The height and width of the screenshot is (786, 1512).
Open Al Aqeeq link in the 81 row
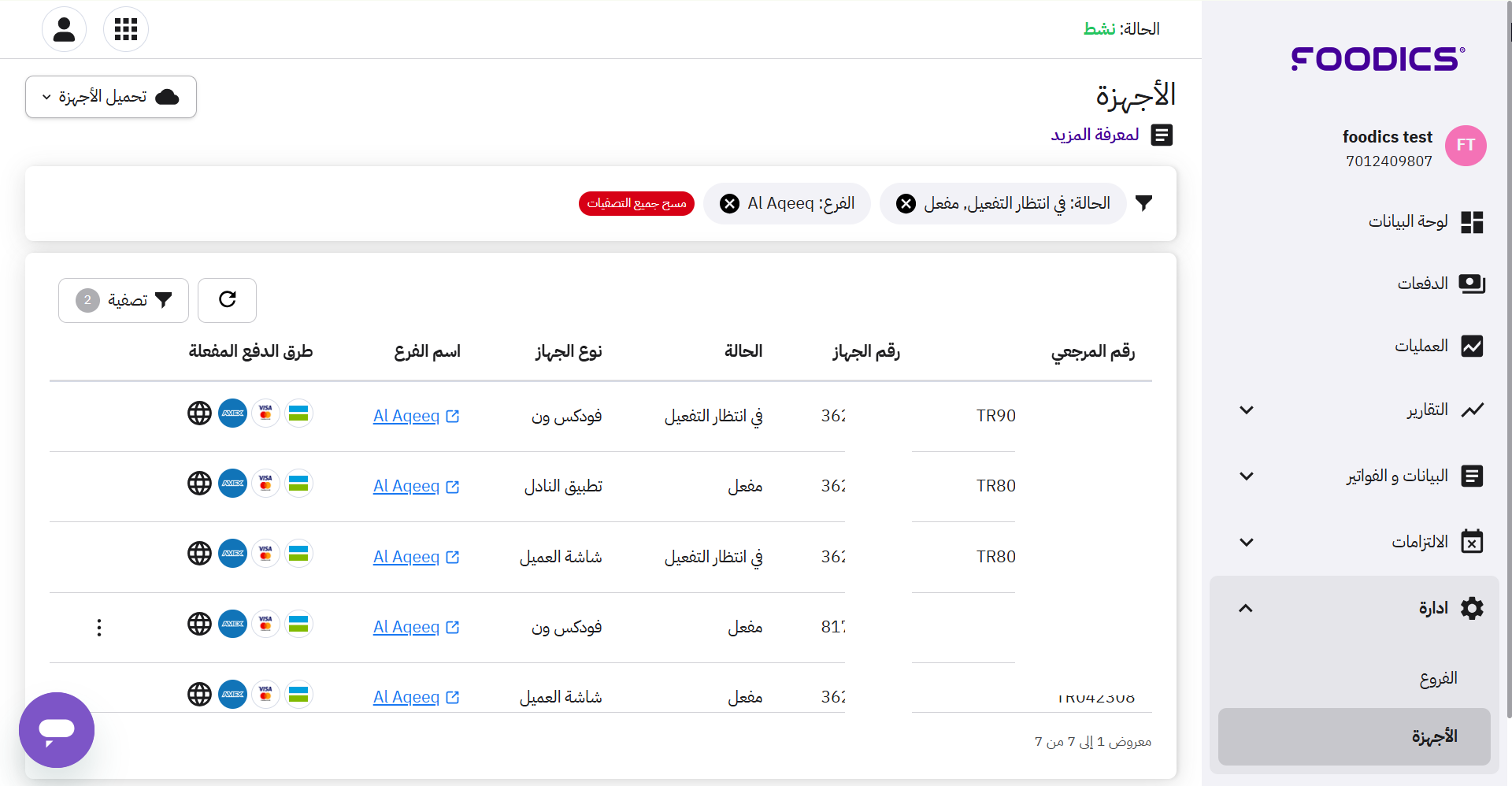click(x=416, y=627)
